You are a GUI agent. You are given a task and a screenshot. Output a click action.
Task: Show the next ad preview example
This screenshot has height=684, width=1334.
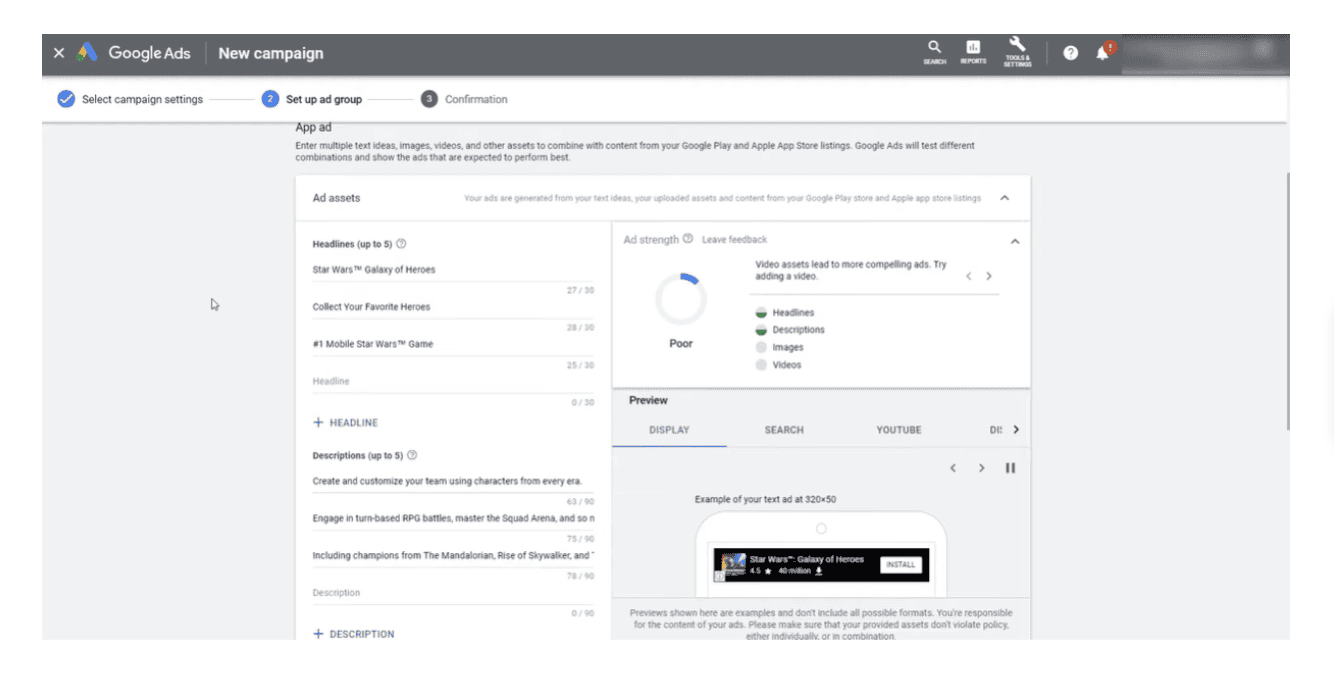pyautogui.click(x=982, y=468)
